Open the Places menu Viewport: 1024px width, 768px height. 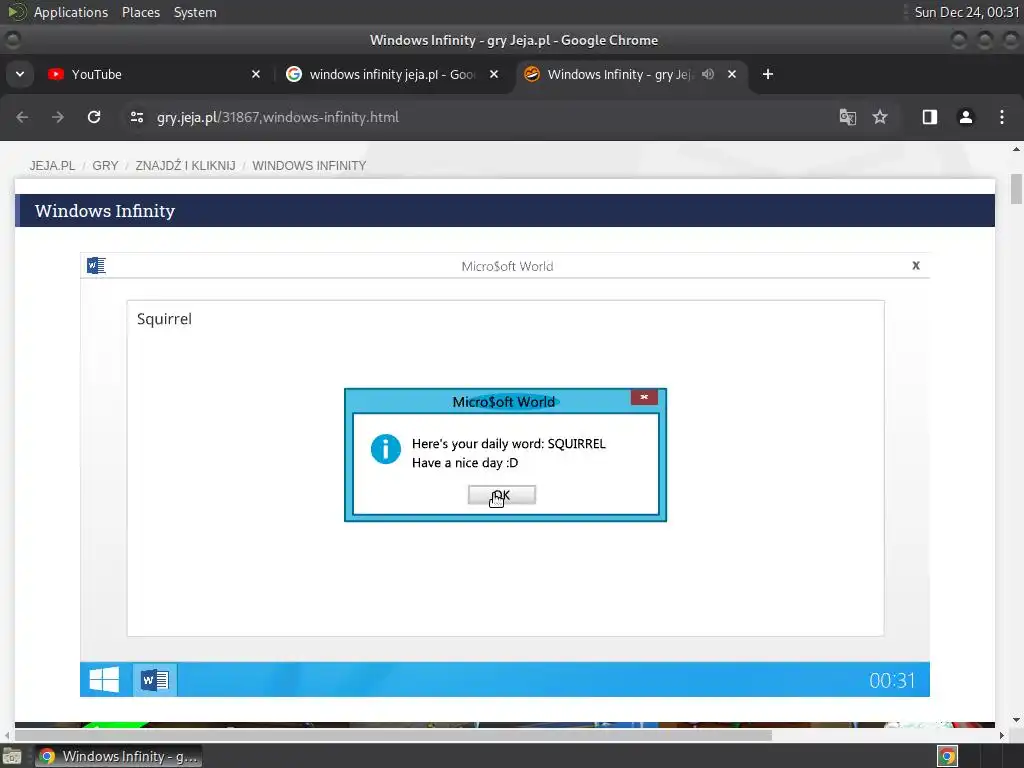pyautogui.click(x=141, y=12)
